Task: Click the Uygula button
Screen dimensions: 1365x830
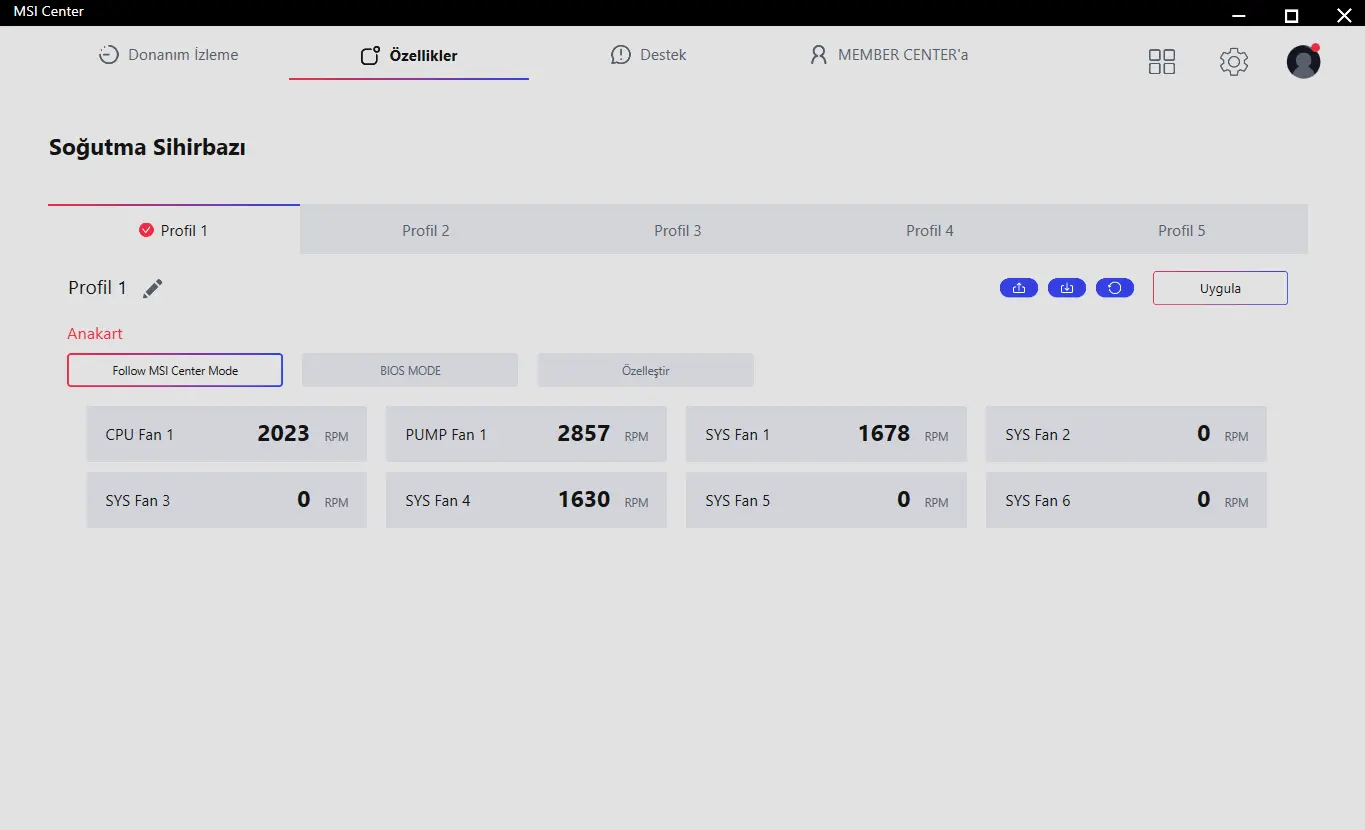Action: pos(1220,288)
